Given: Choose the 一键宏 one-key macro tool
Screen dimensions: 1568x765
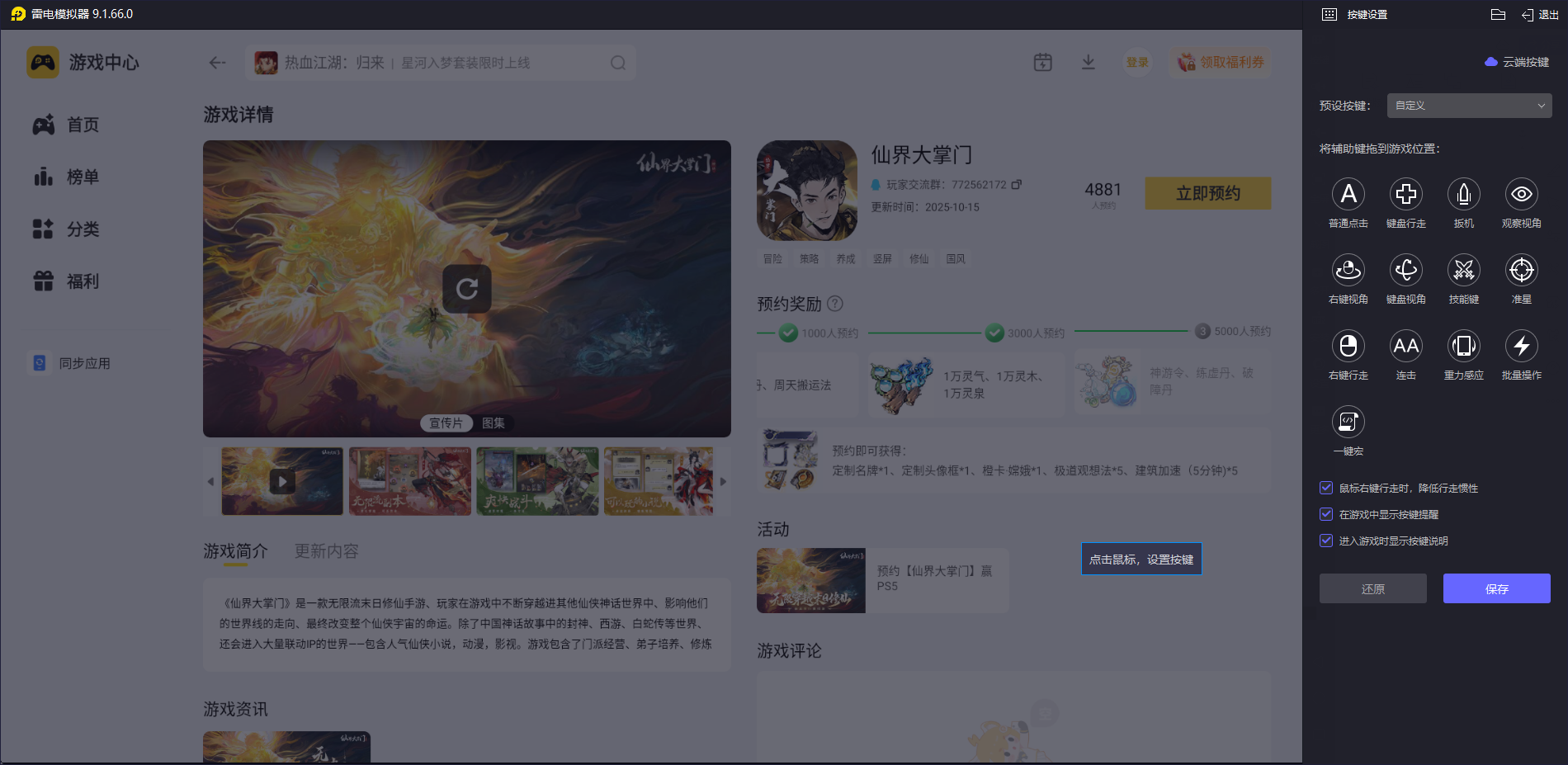Looking at the screenshot, I should point(1348,423).
